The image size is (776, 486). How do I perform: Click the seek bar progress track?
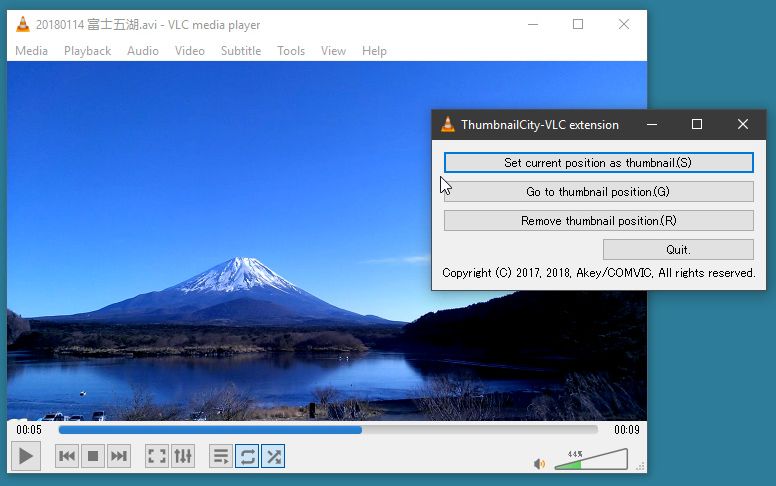pyautogui.click(x=328, y=430)
